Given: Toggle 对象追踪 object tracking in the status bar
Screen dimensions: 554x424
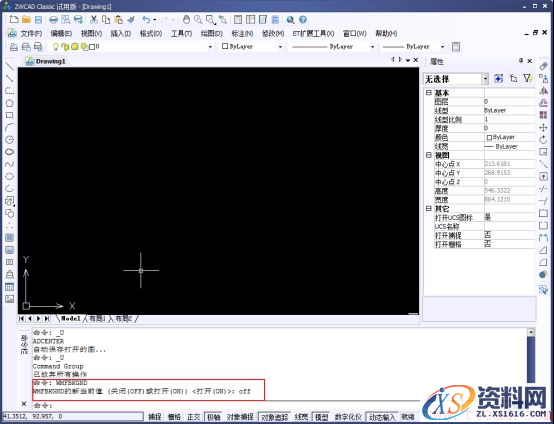Looking at the screenshot, I should click(x=275, y=417).
